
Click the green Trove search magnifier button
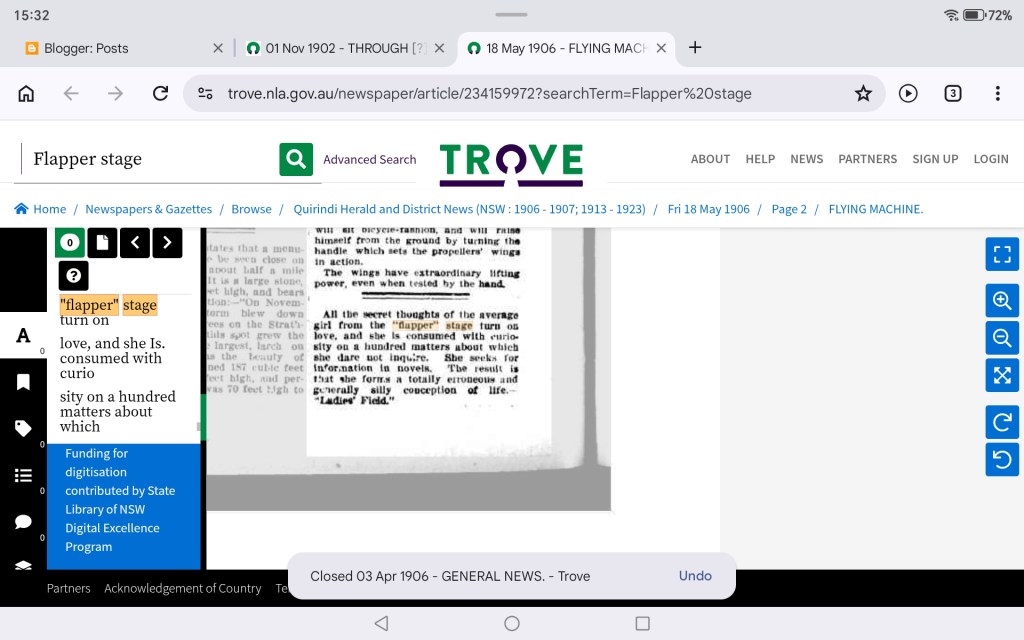(296, 159)
